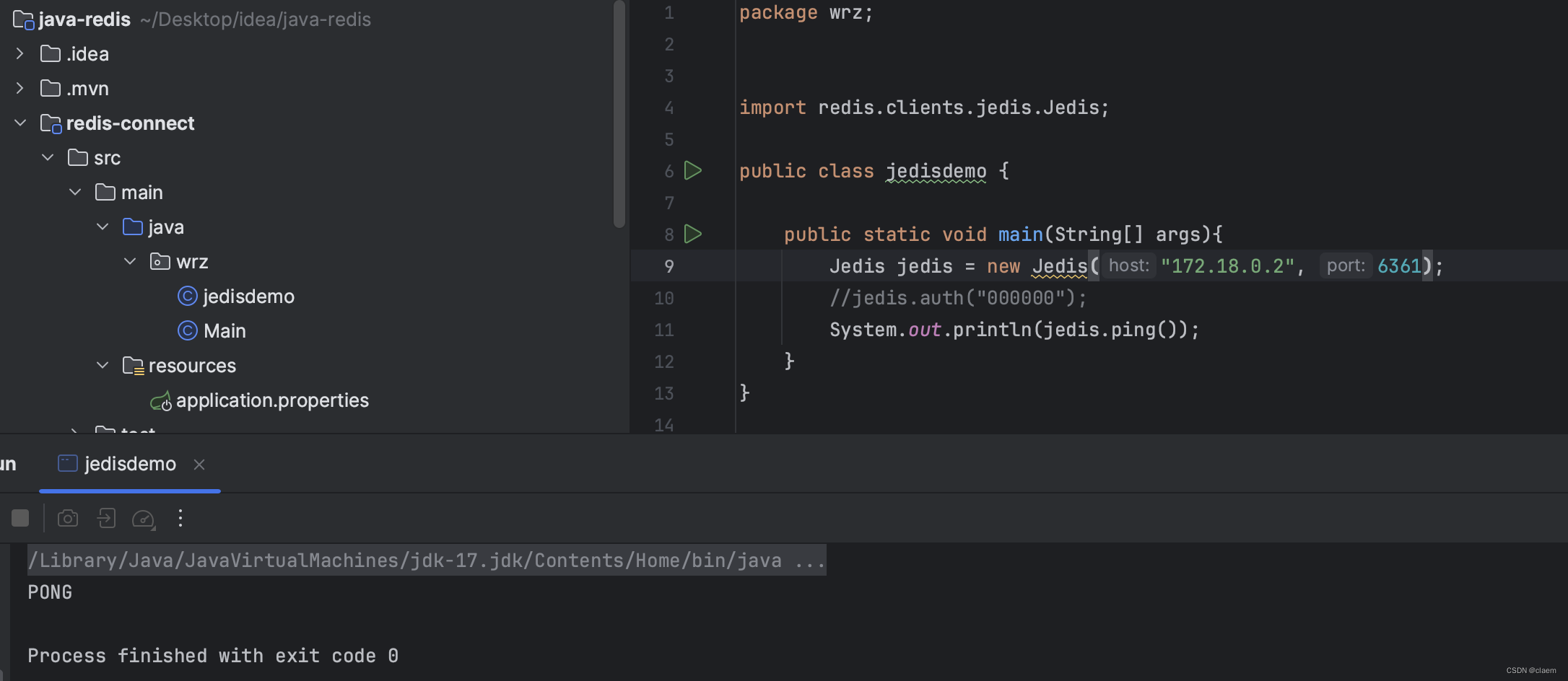Click the PONG output line
Viewport: 1568px width, 681px height.
point(50,592)
